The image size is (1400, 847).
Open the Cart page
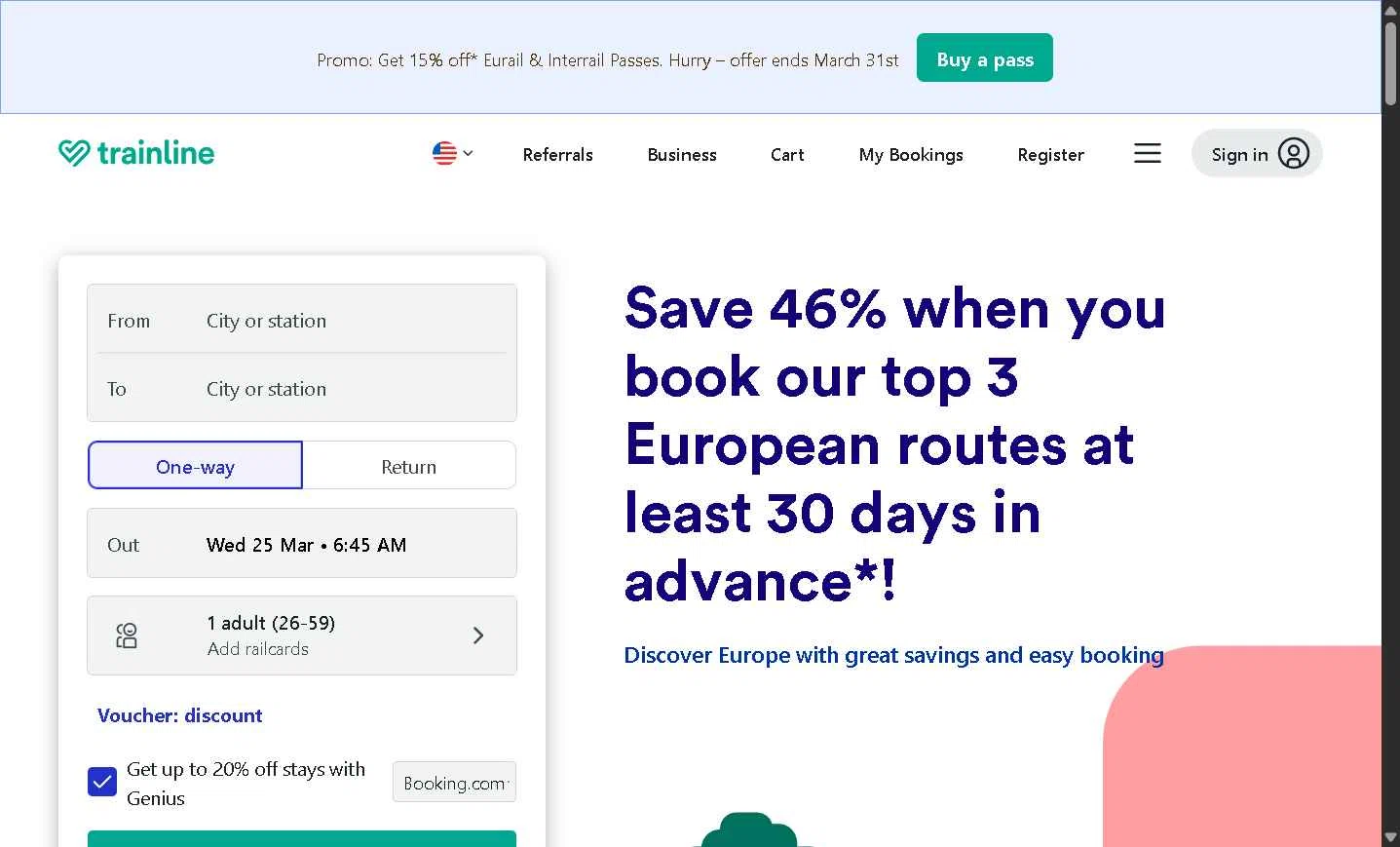pyautogui.click(x=787, y=154)
